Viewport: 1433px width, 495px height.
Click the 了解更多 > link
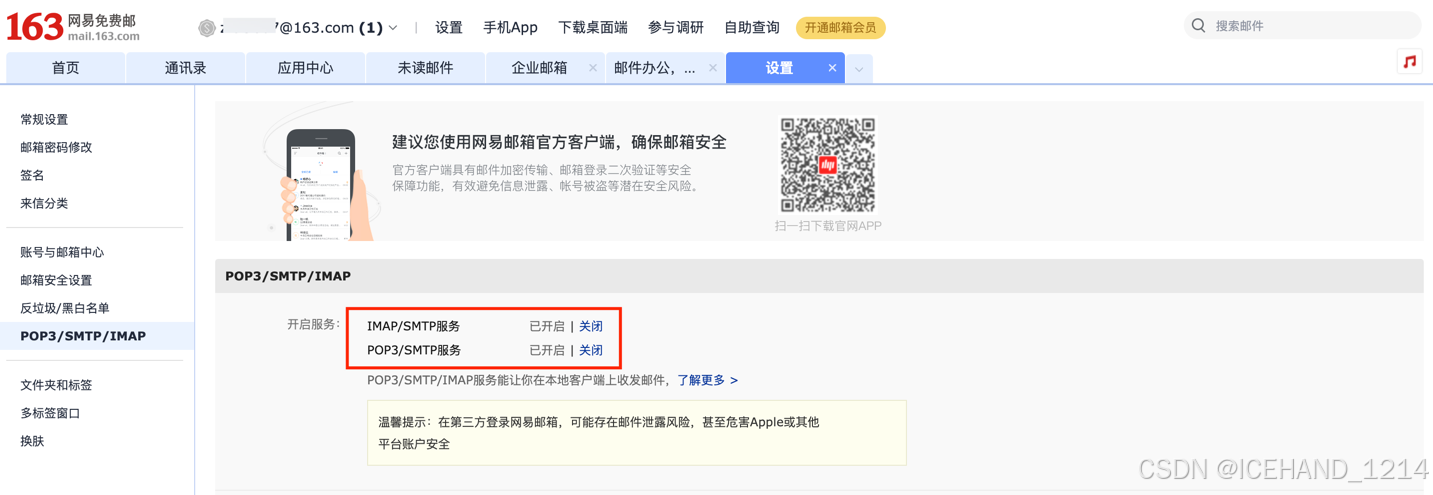[708, 381]
